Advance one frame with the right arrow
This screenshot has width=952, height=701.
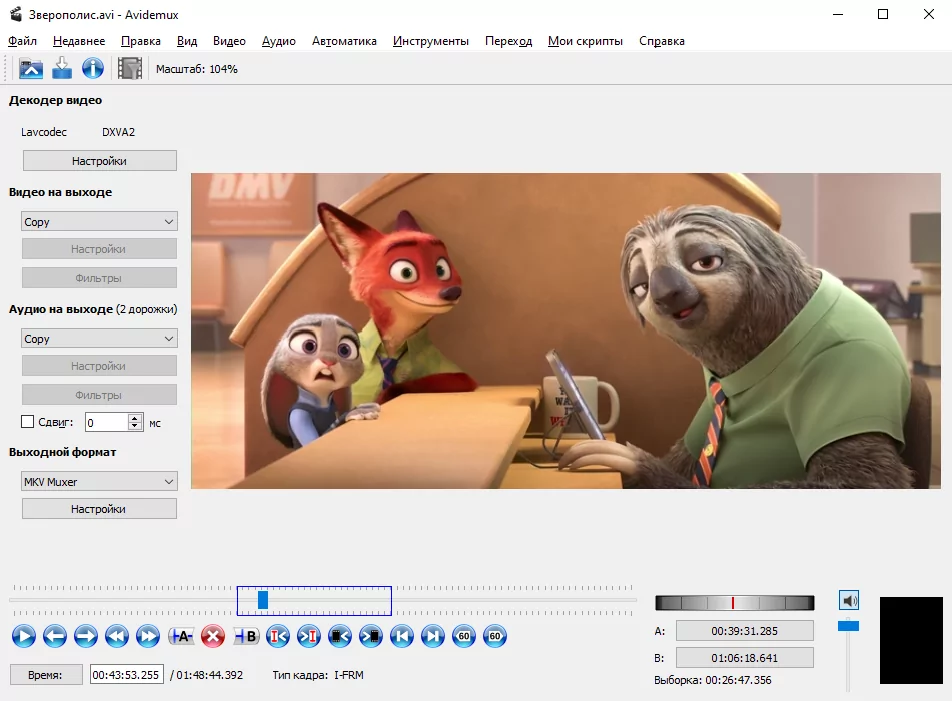[x=86, y=636]
